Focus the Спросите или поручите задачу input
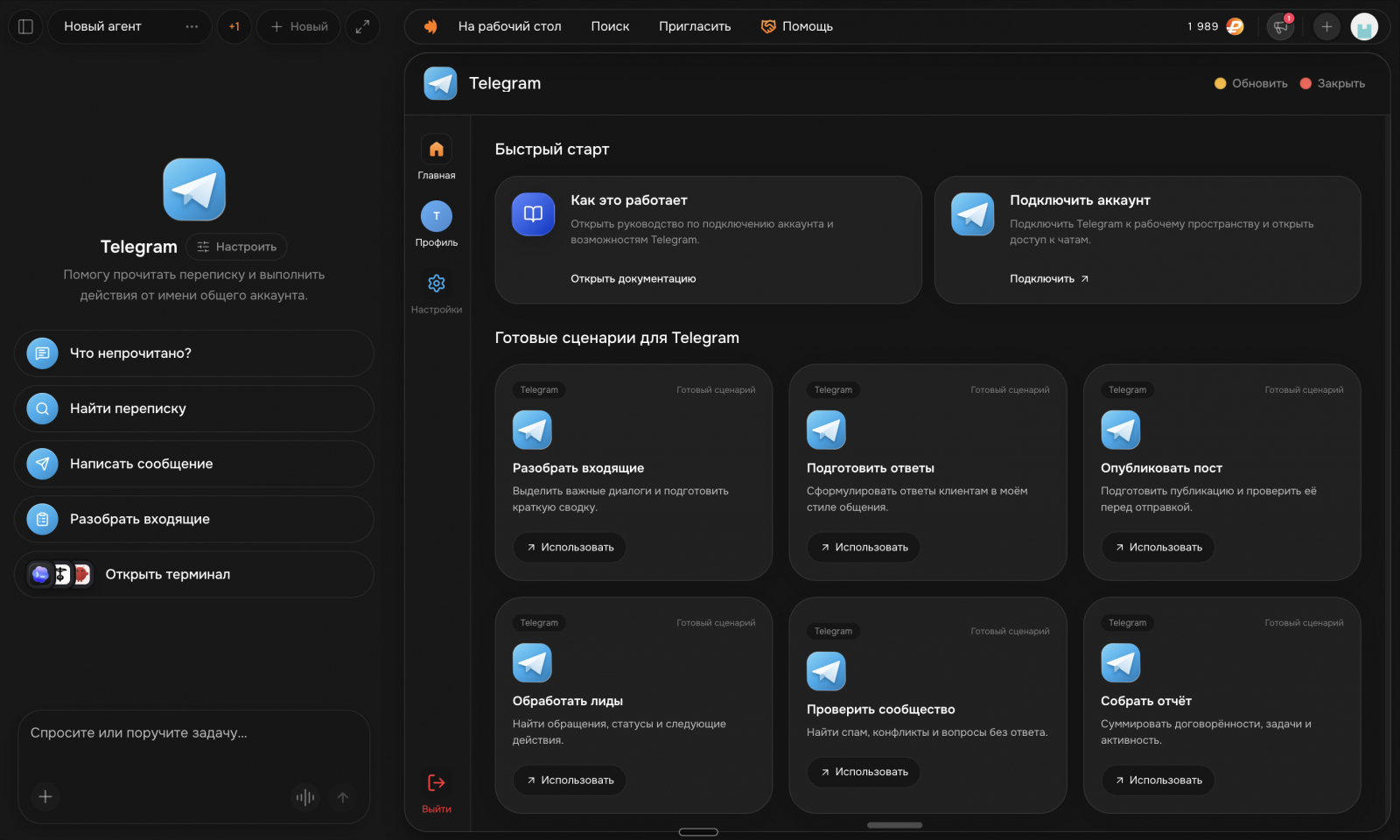The width and height of the screenshot is (1400, 840). point(194,733)
